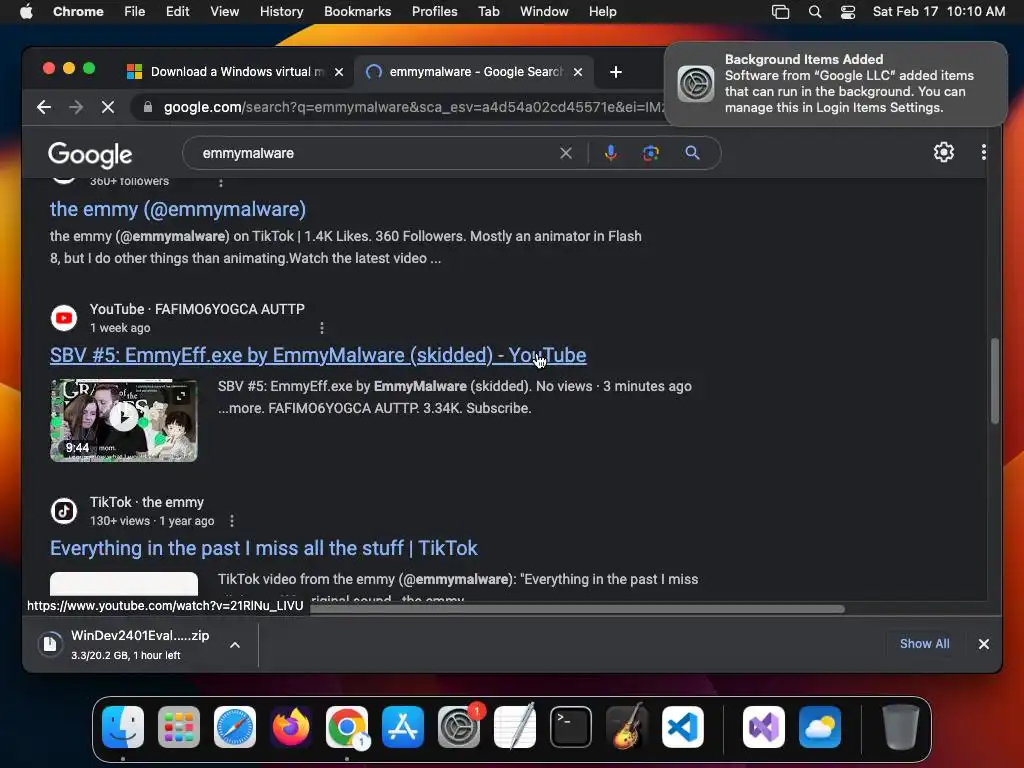The image size is (1024, 768).
Task: Click the YouTube favicon in result
Action: click(64, 318)
